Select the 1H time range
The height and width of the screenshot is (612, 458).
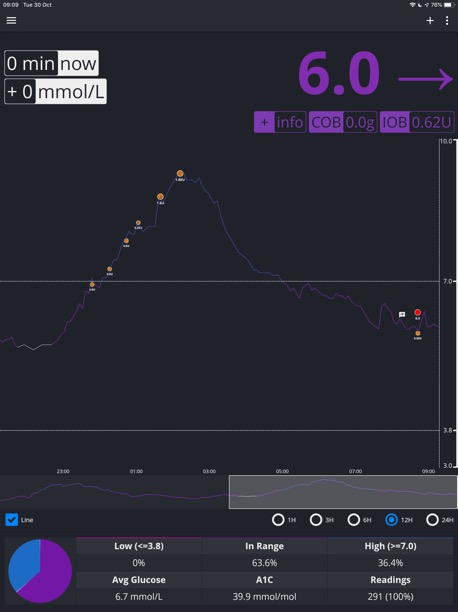278,520
